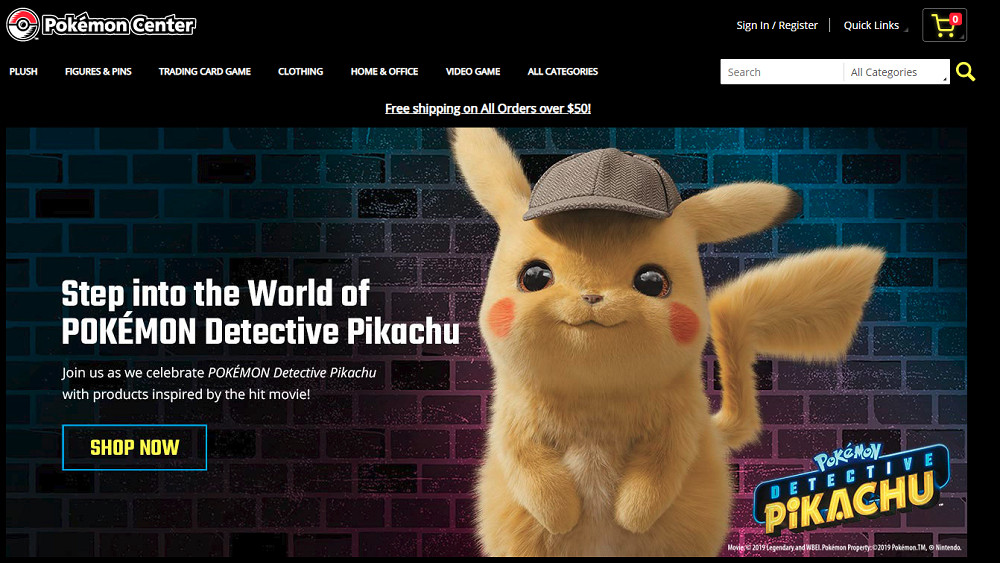Screen dimensions: 1000x563
Task: Open the Plush menu
Action: pos(24,72)
